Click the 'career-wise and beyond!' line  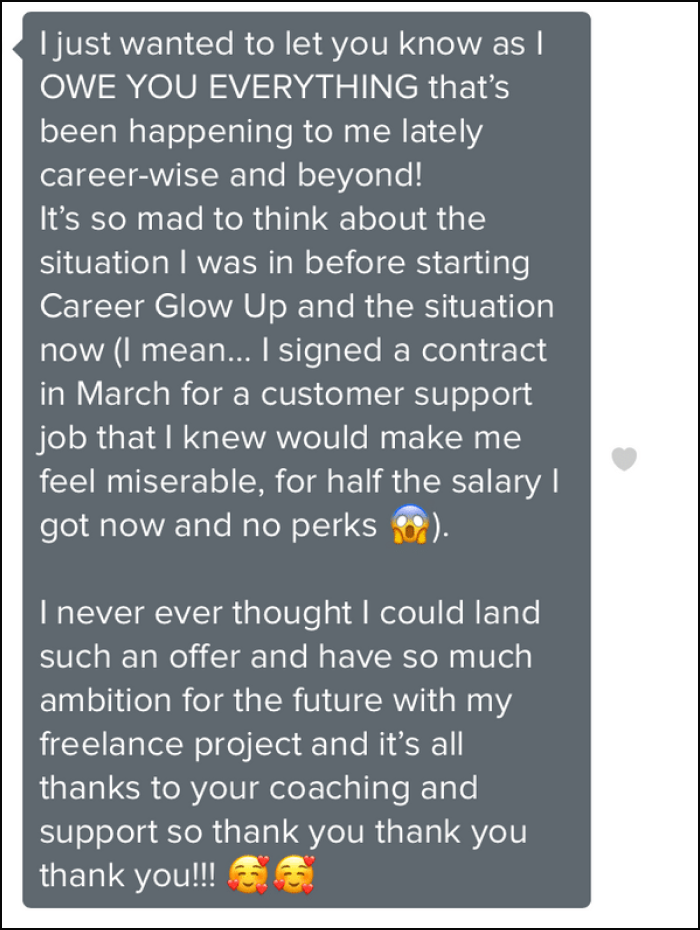click(x=230, y=175)
